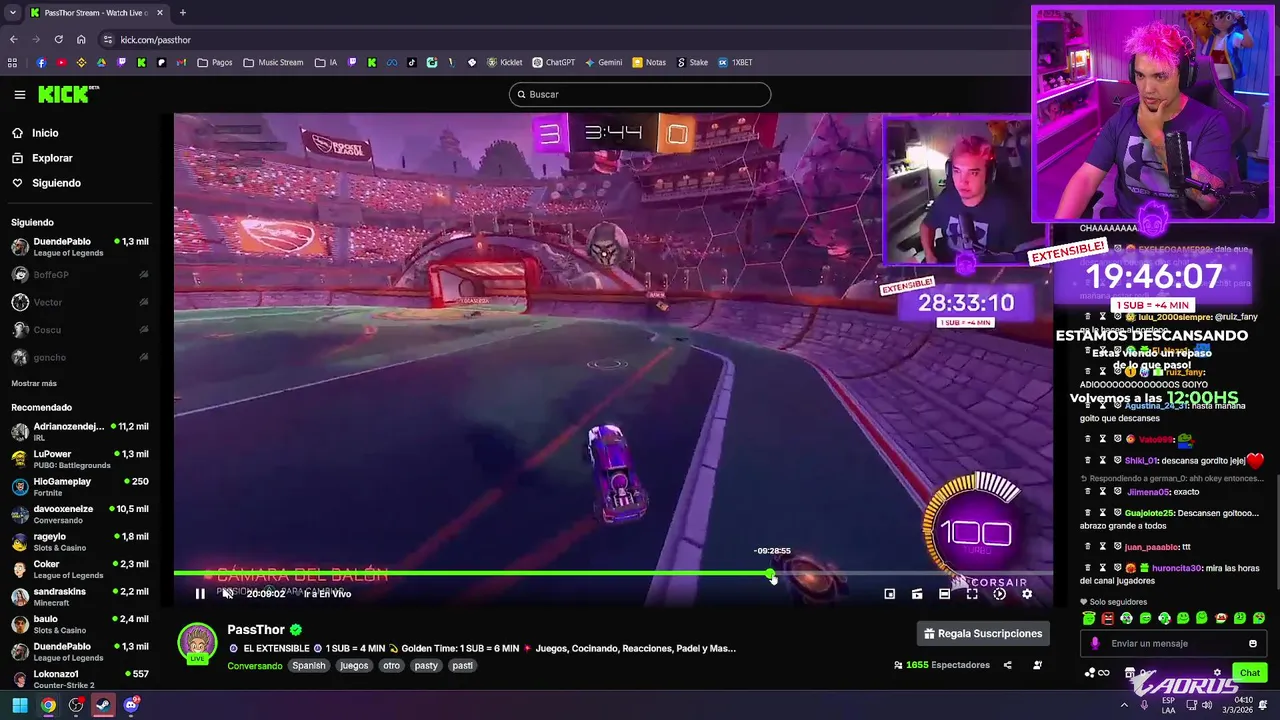Open a new Chrome tab
Image resolution: width=1280 pixels, height=720 pixels.
[x=182, y=13]
